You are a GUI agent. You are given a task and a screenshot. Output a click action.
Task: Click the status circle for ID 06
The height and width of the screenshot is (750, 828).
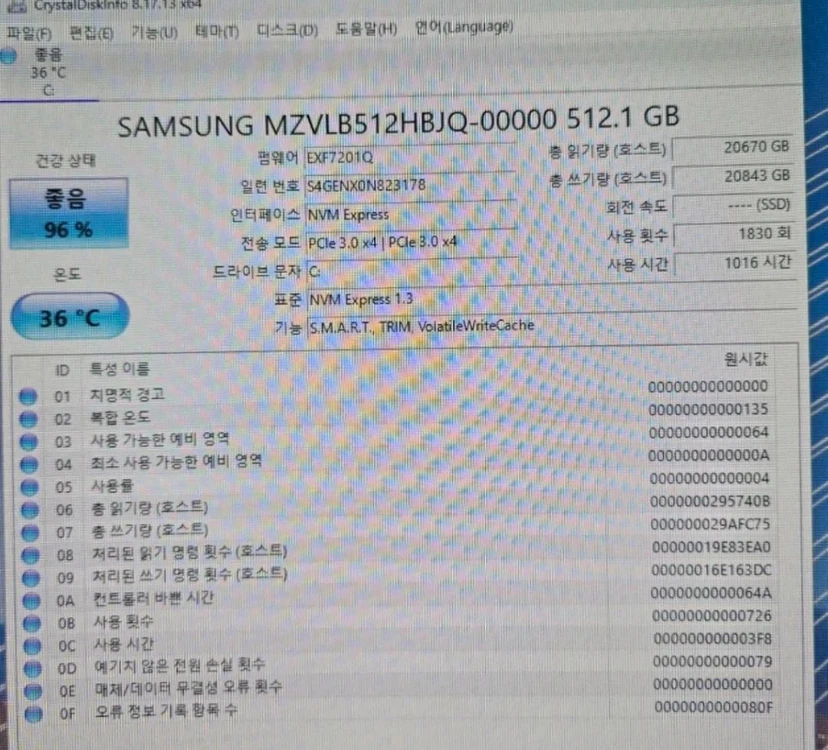coord(30,510)
